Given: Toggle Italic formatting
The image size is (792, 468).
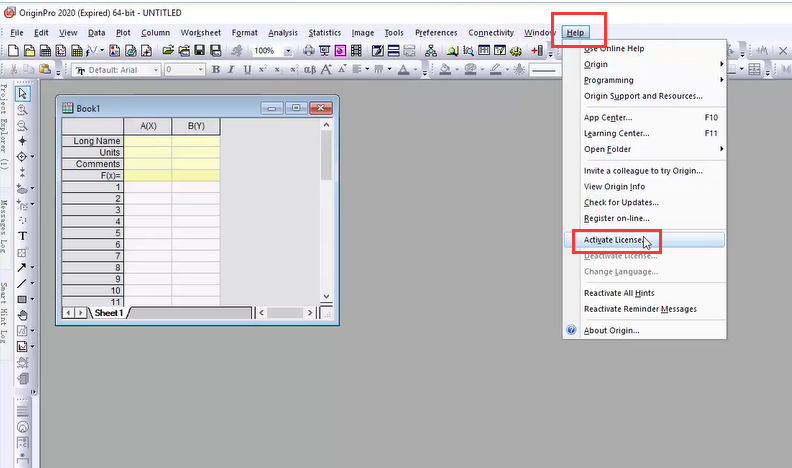Looking at the screenshot, I should (x=231, y=70).
